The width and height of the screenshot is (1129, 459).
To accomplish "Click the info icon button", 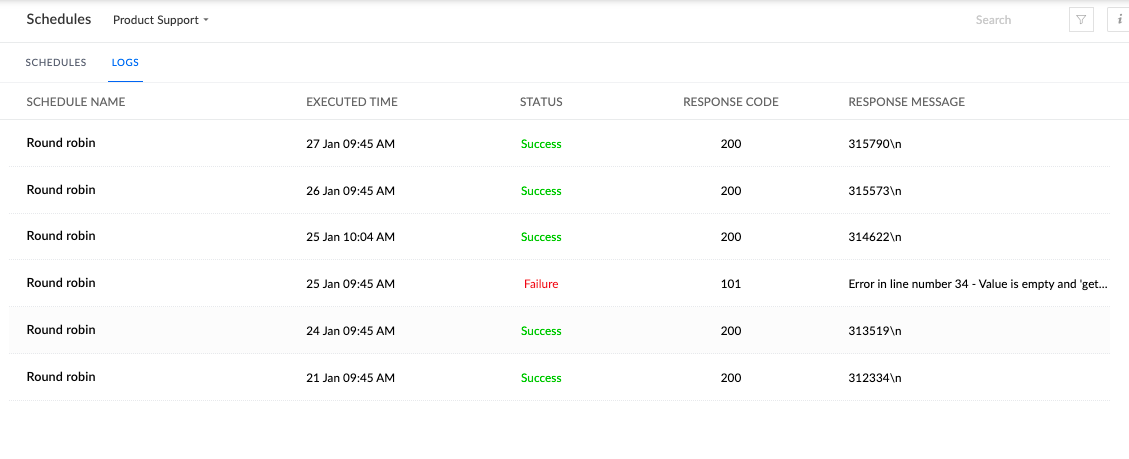I will 1119,19.
